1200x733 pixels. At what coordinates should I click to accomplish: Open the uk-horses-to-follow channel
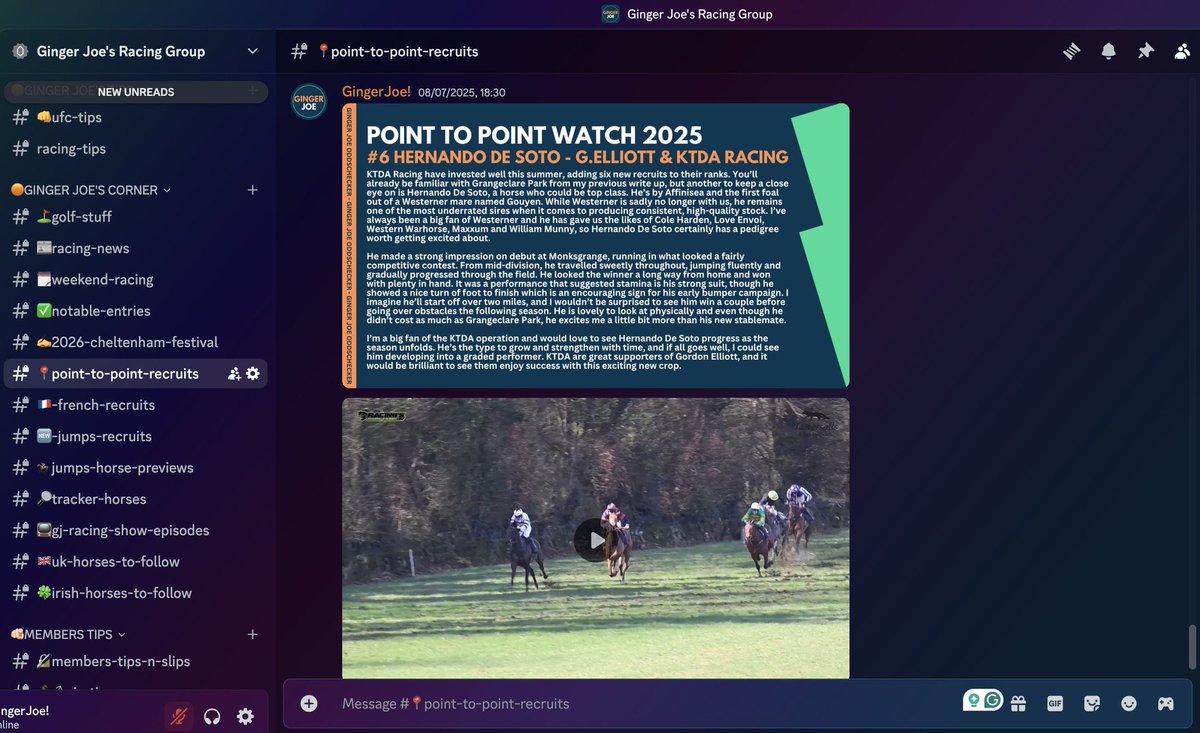(136, 562)
